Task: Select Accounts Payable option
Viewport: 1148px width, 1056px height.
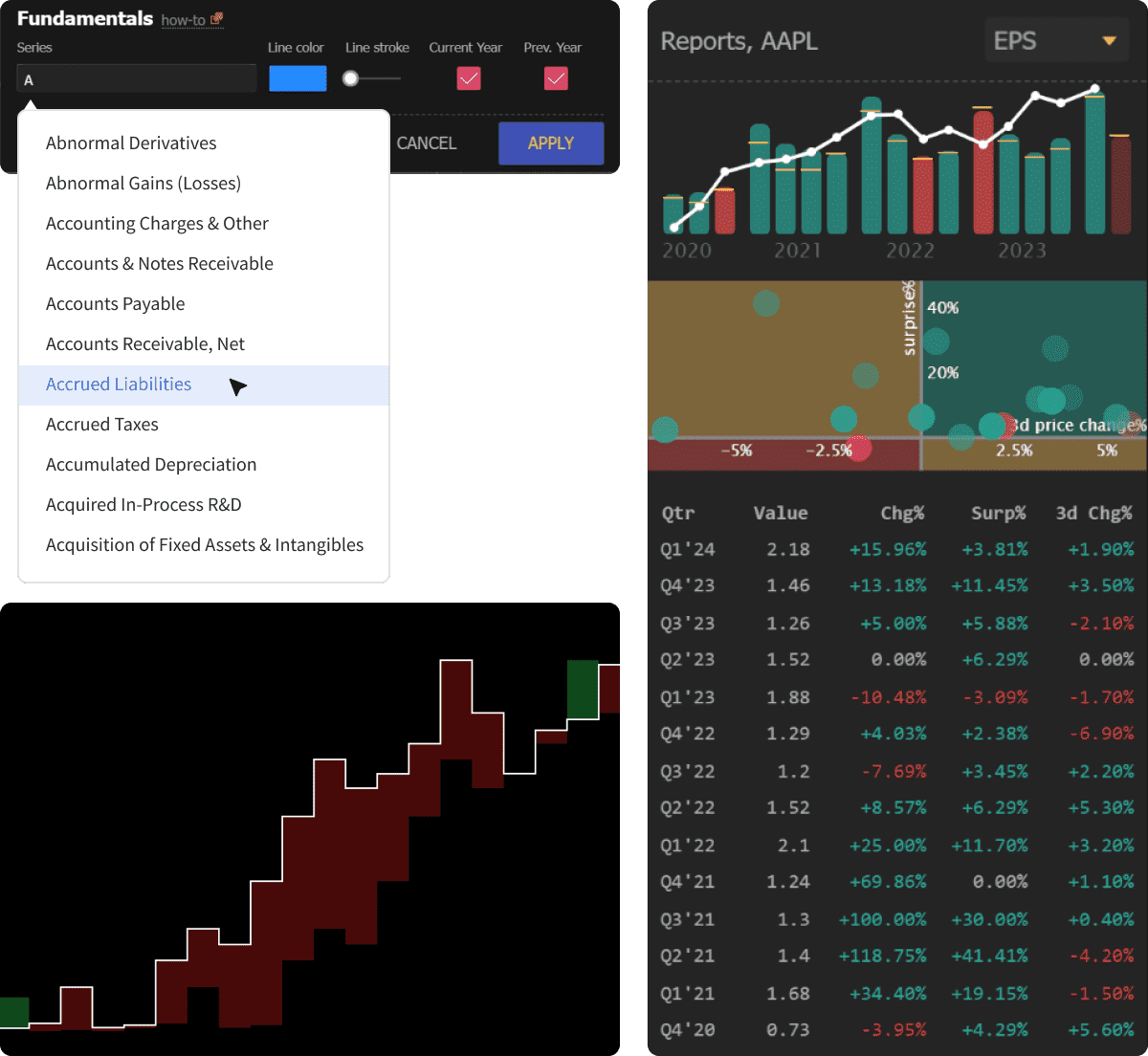Action: tap(116, 304)
